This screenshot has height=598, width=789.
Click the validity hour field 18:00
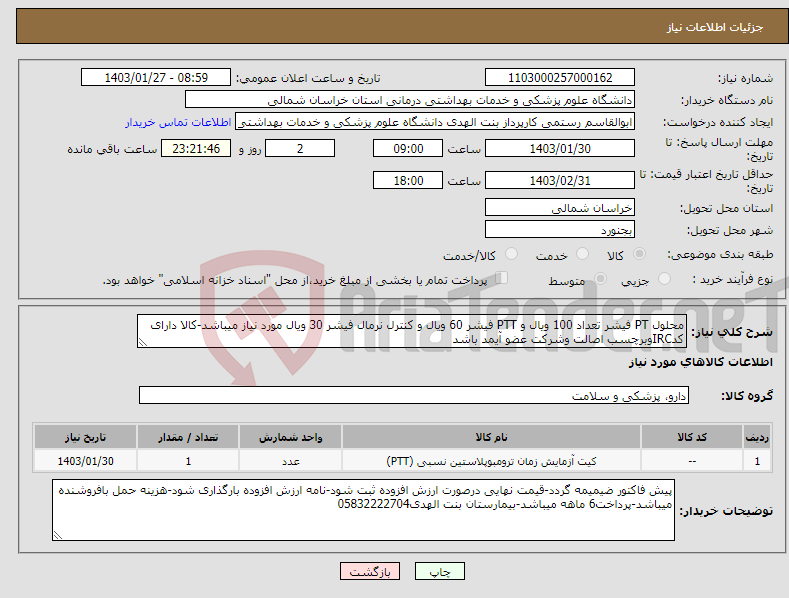coord(408,180)
